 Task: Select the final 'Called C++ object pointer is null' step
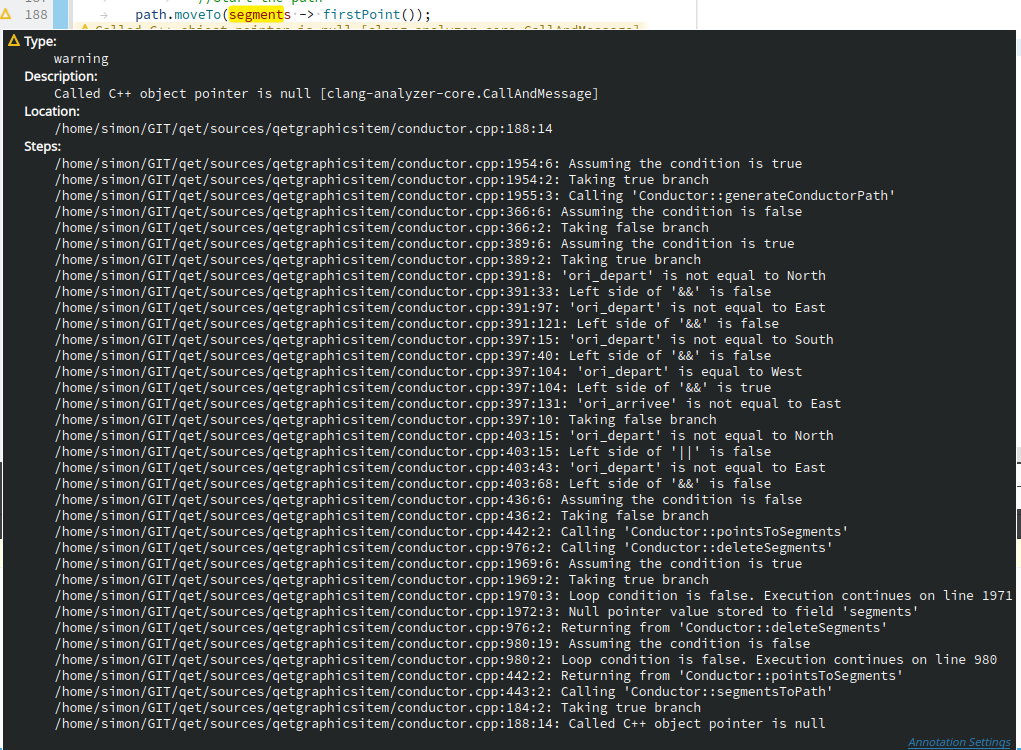click(x=440, y=723)
